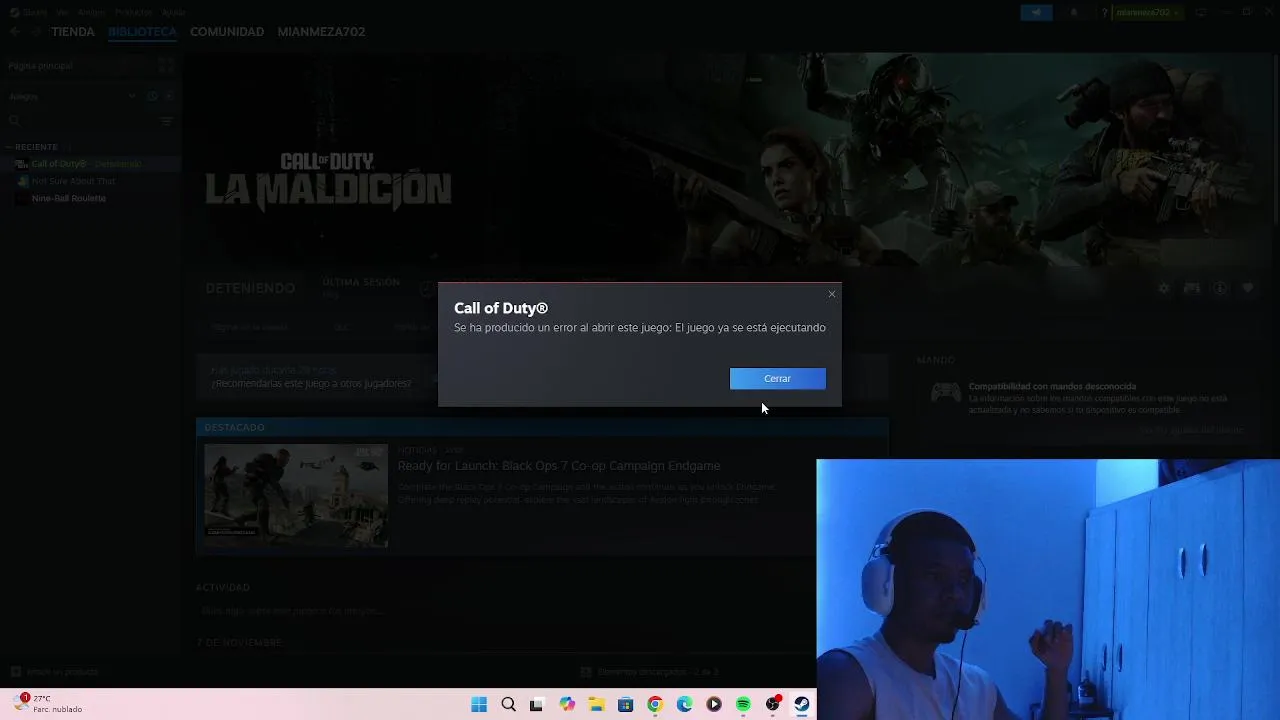
Task: Open Spotify from the taskbar
Action: [743, 704]
